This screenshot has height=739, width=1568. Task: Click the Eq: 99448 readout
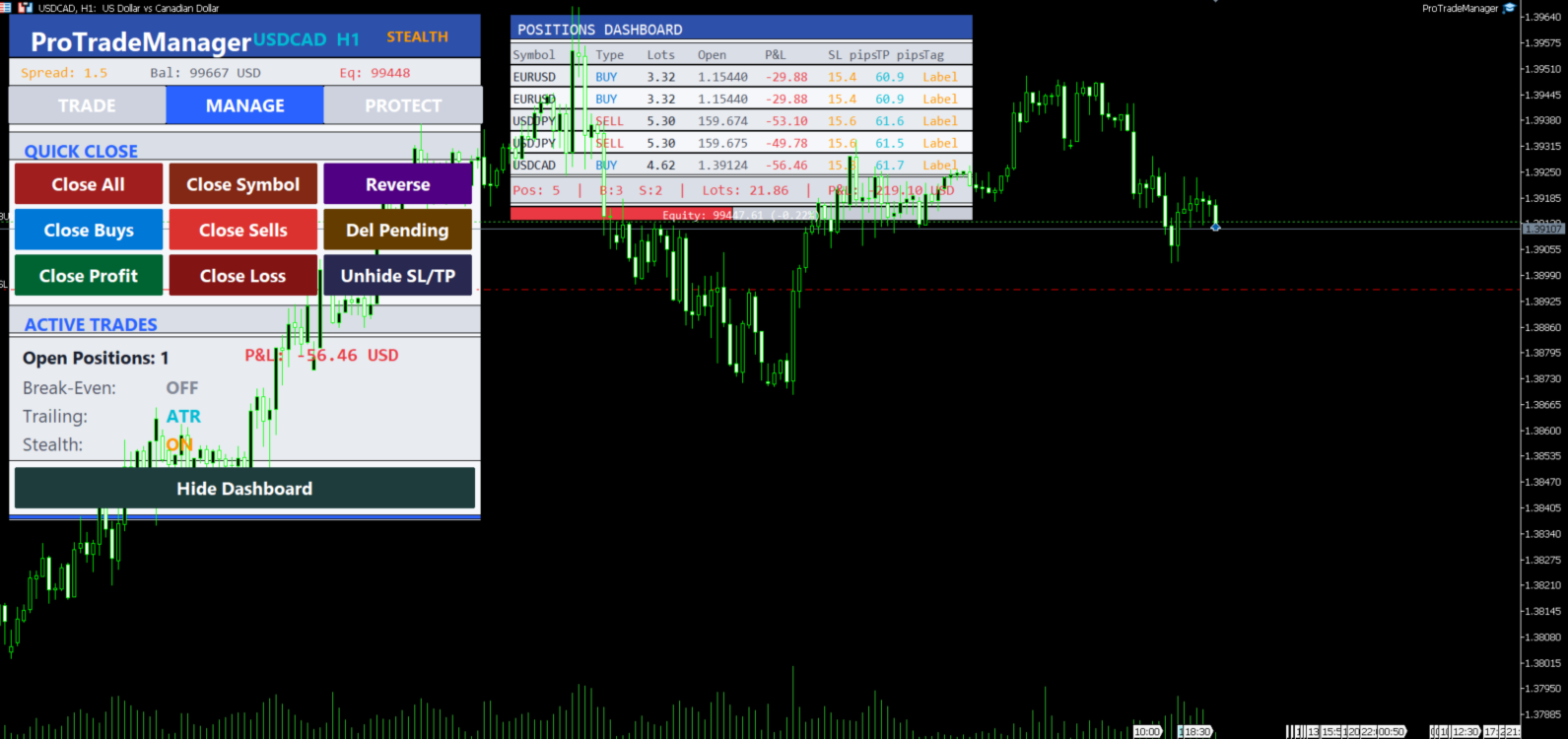coord(375,73)
